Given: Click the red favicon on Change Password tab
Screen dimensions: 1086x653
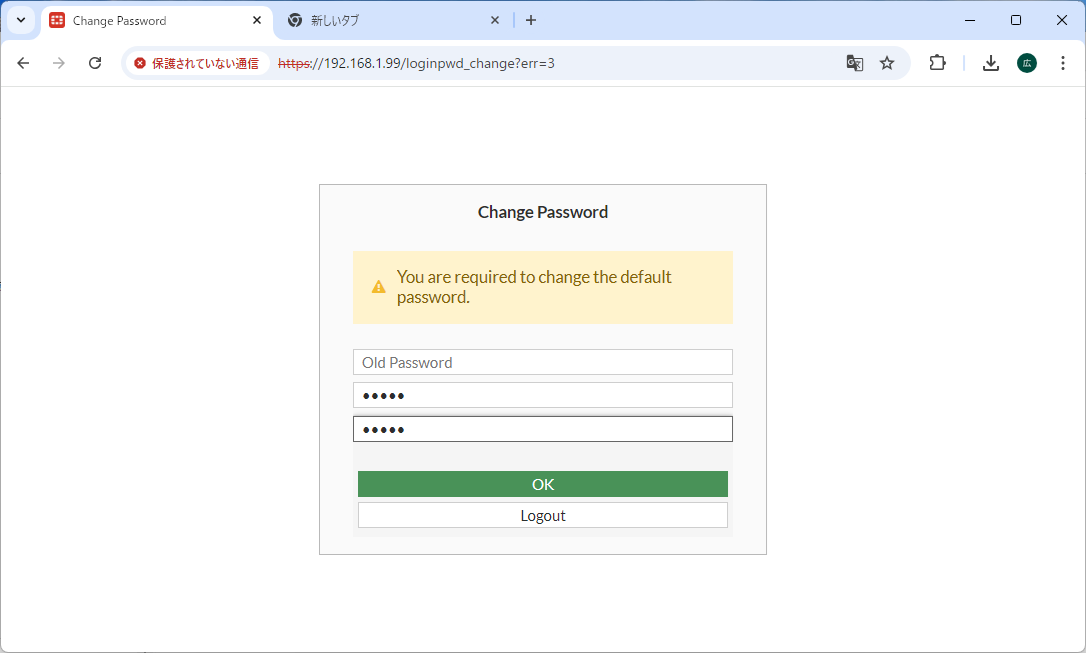Looking at the screenshot, I should point(57,20).
